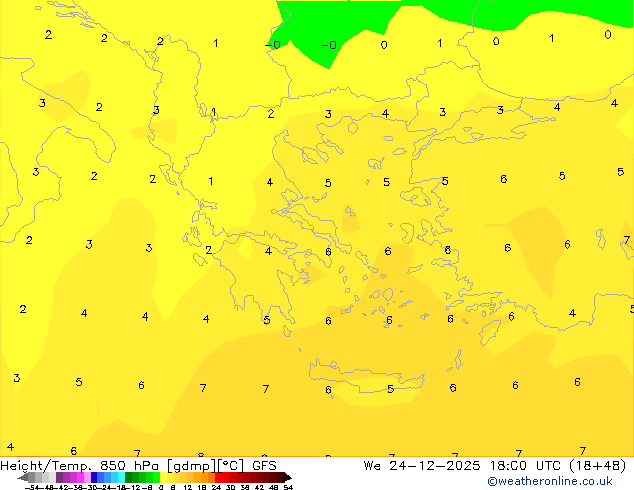This screenshot has width=634, height=490.
Task: Pick the bright magenta legend swatch
Action: coord(80,477)
